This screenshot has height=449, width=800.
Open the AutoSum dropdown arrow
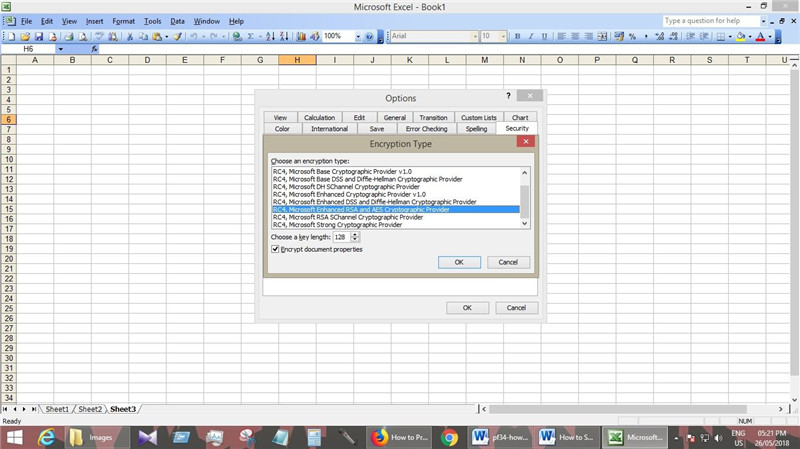tap(260, 36)
